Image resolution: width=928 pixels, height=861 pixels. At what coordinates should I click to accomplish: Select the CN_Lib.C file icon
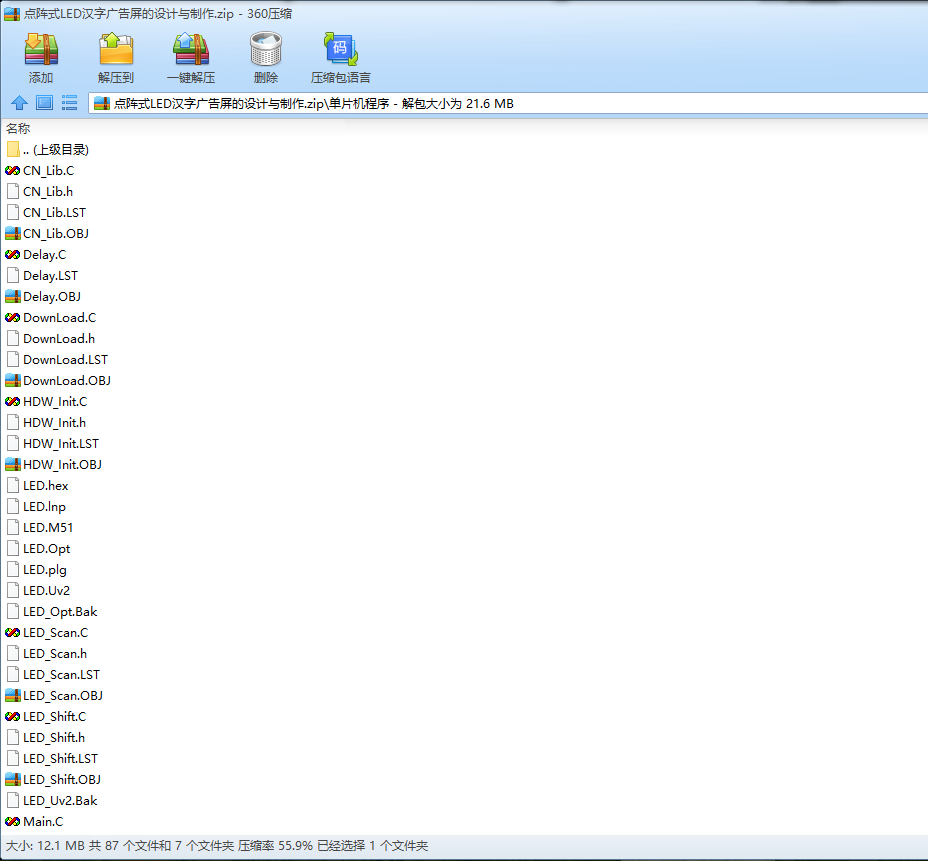(x=12, y=170)
